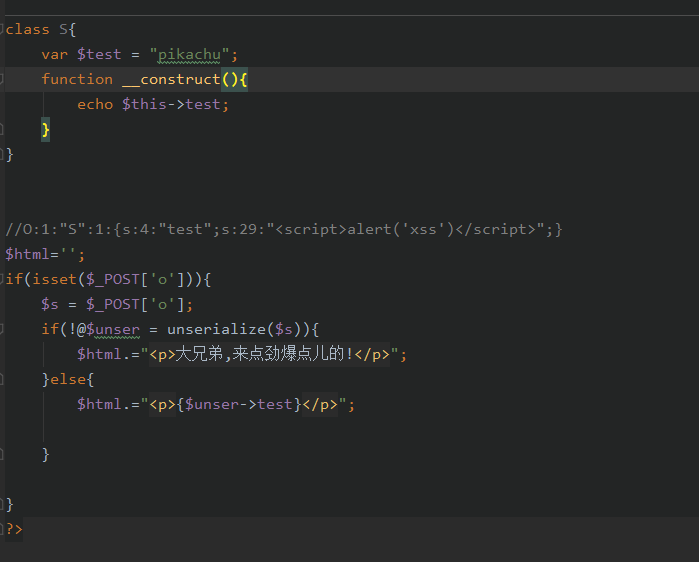Click the isset call in the if statement
Screen dimensions: 699x562
54,279
